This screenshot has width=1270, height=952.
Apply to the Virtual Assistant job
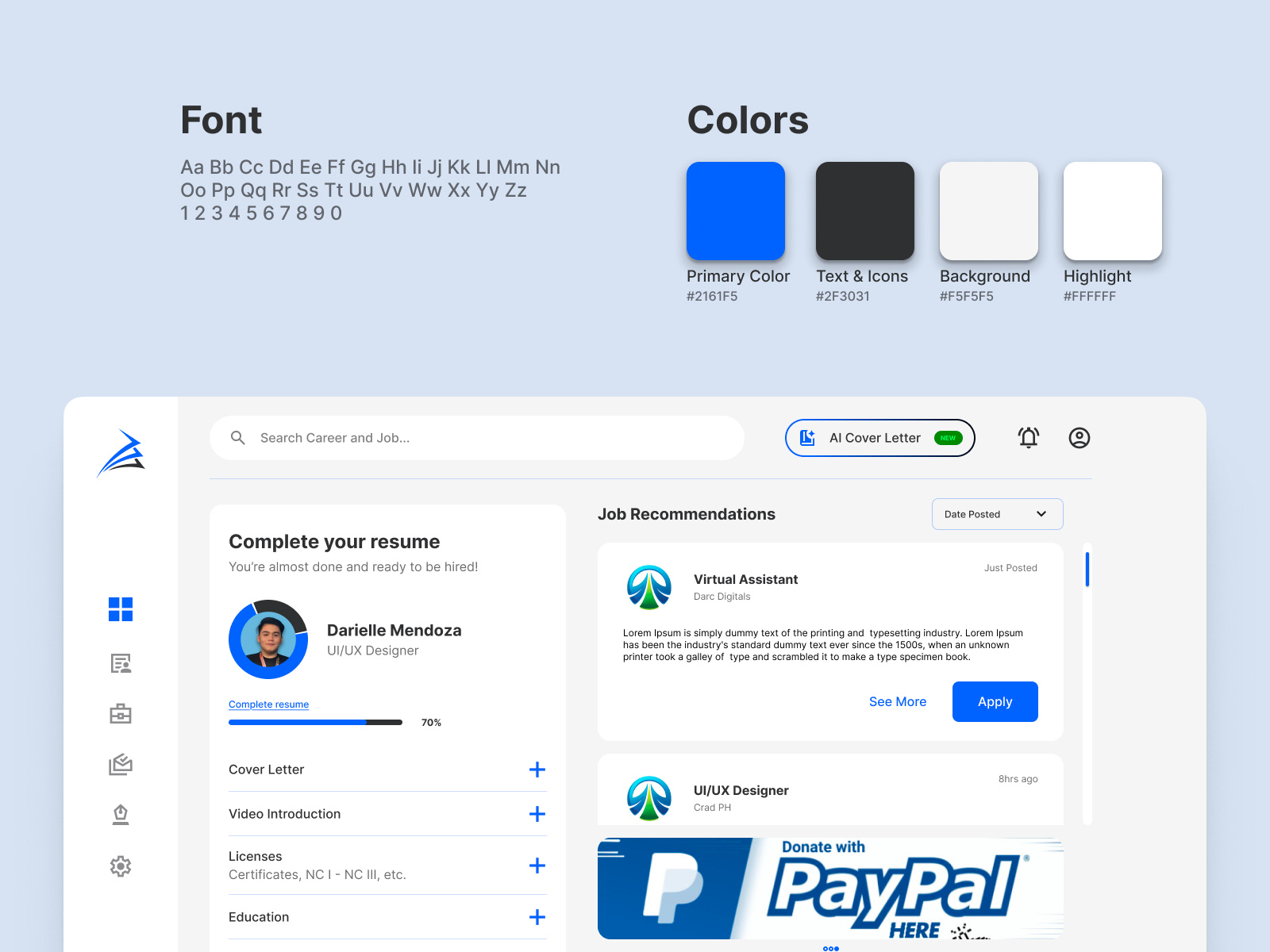pos(995,701)
